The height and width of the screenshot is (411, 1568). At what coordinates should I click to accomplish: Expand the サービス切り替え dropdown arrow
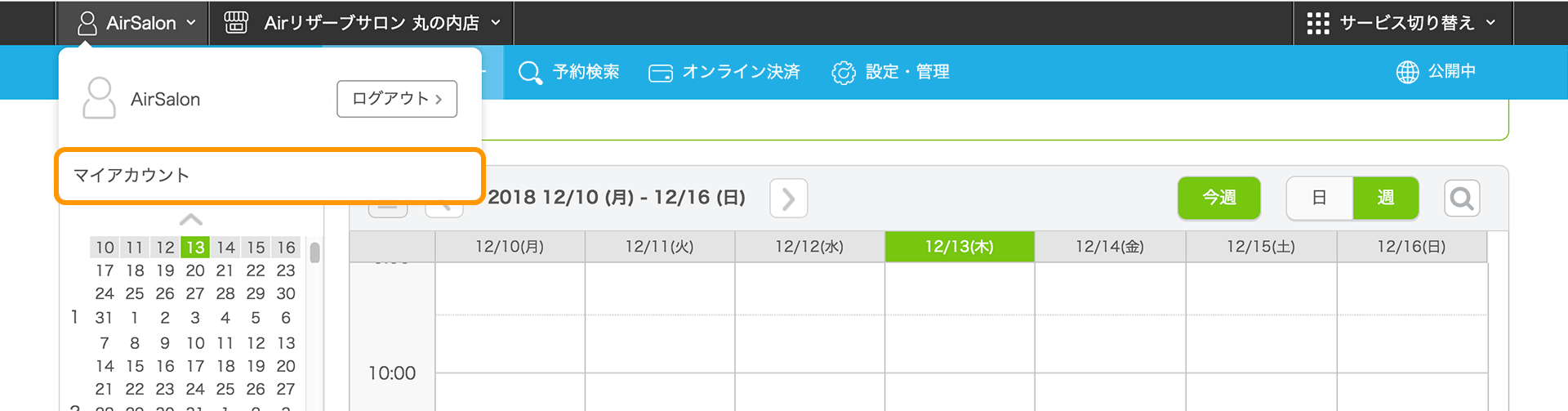coord(1490,23)
